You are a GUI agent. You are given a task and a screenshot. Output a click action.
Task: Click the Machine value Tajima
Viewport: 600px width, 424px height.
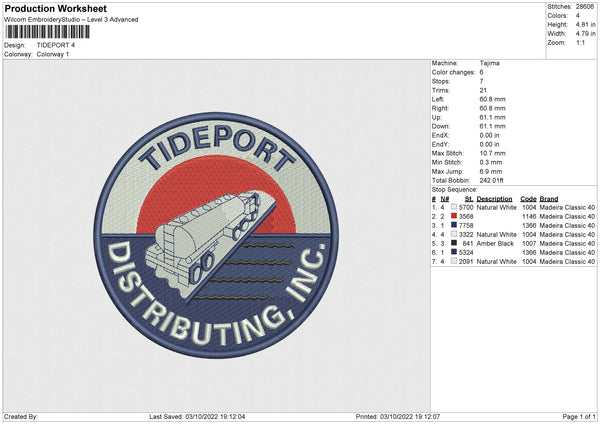tap(490, 63)
